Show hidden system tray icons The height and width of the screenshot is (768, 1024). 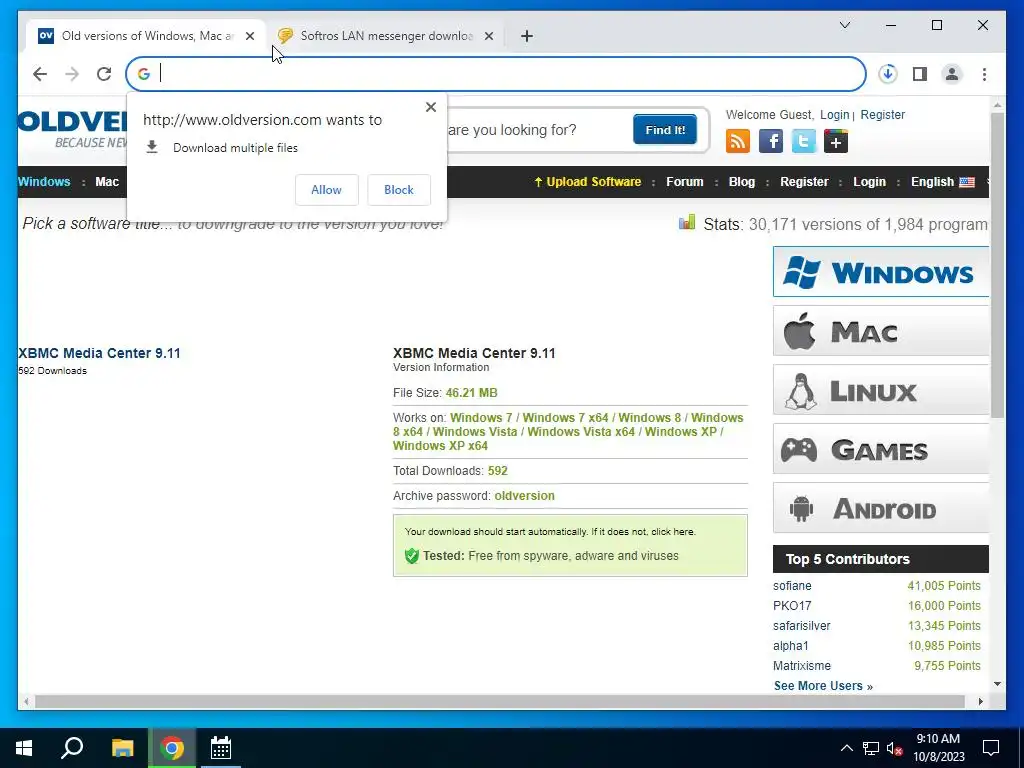coord(846,748)
